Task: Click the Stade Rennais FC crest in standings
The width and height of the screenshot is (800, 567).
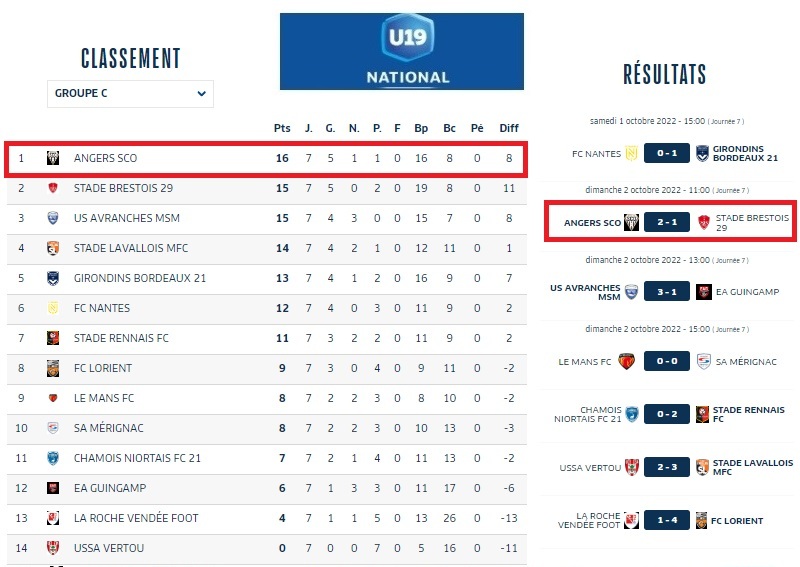Action: click(x=53, y=338)
